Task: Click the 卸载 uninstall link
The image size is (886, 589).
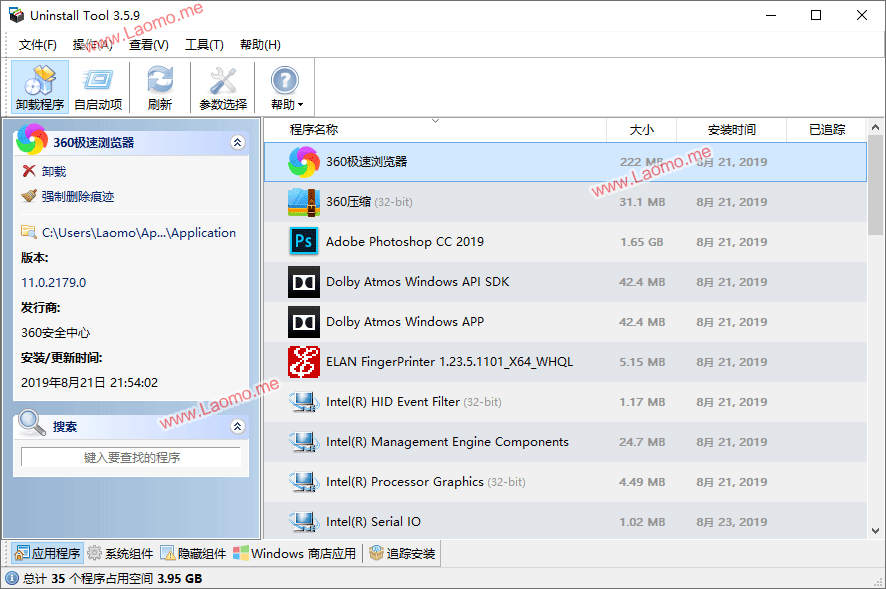Action: click(x=54, y=171)
